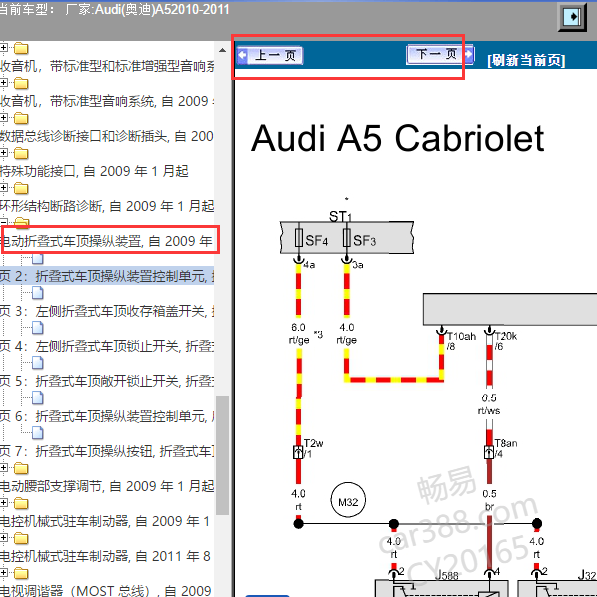Click the SF4 fuse in diagram

point(299,238)
